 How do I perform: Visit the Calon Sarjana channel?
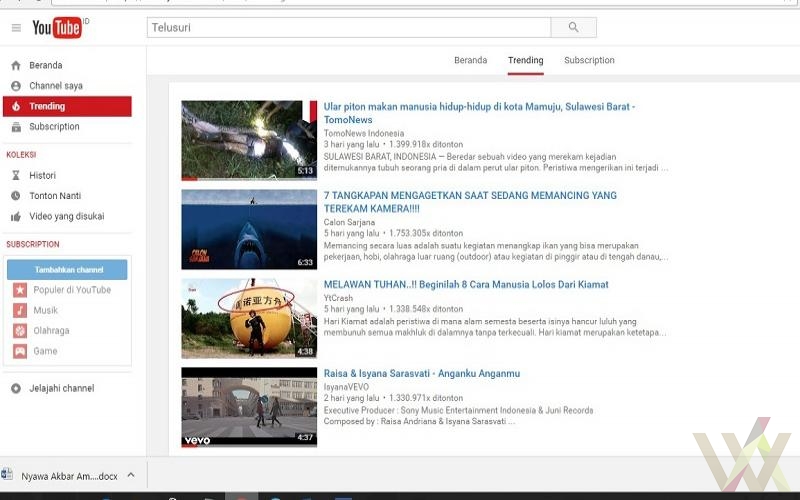(x=349, y=222)
